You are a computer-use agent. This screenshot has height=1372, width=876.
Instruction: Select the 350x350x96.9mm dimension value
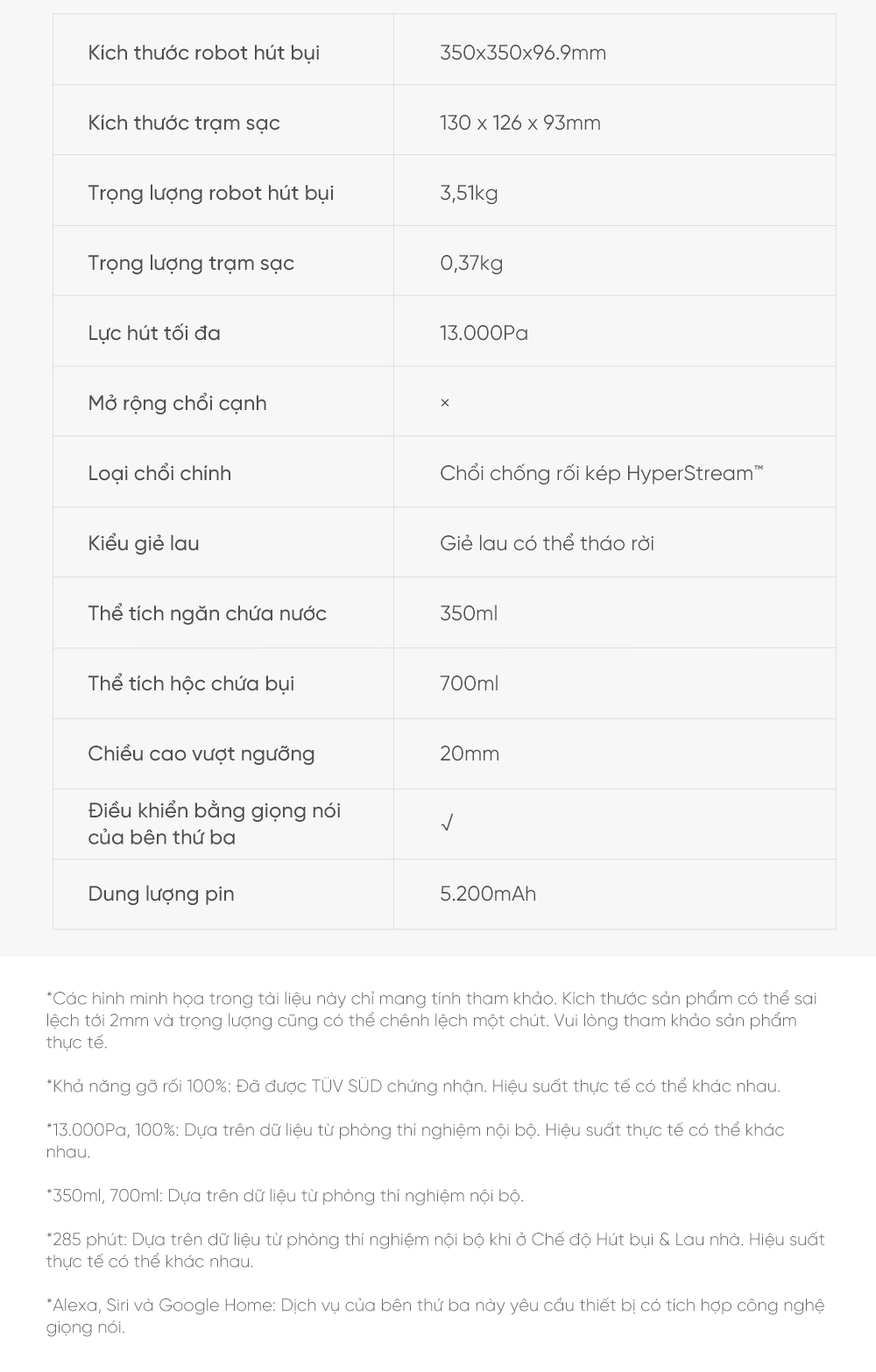523,53
